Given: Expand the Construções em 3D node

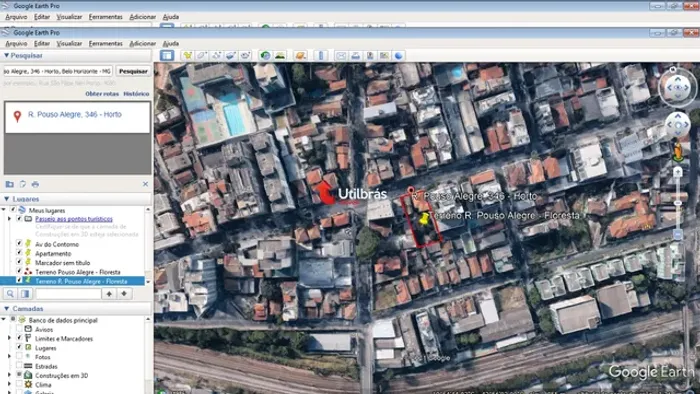Looking at the screenshot, I should pyautogui.click(x=9, y=375).
